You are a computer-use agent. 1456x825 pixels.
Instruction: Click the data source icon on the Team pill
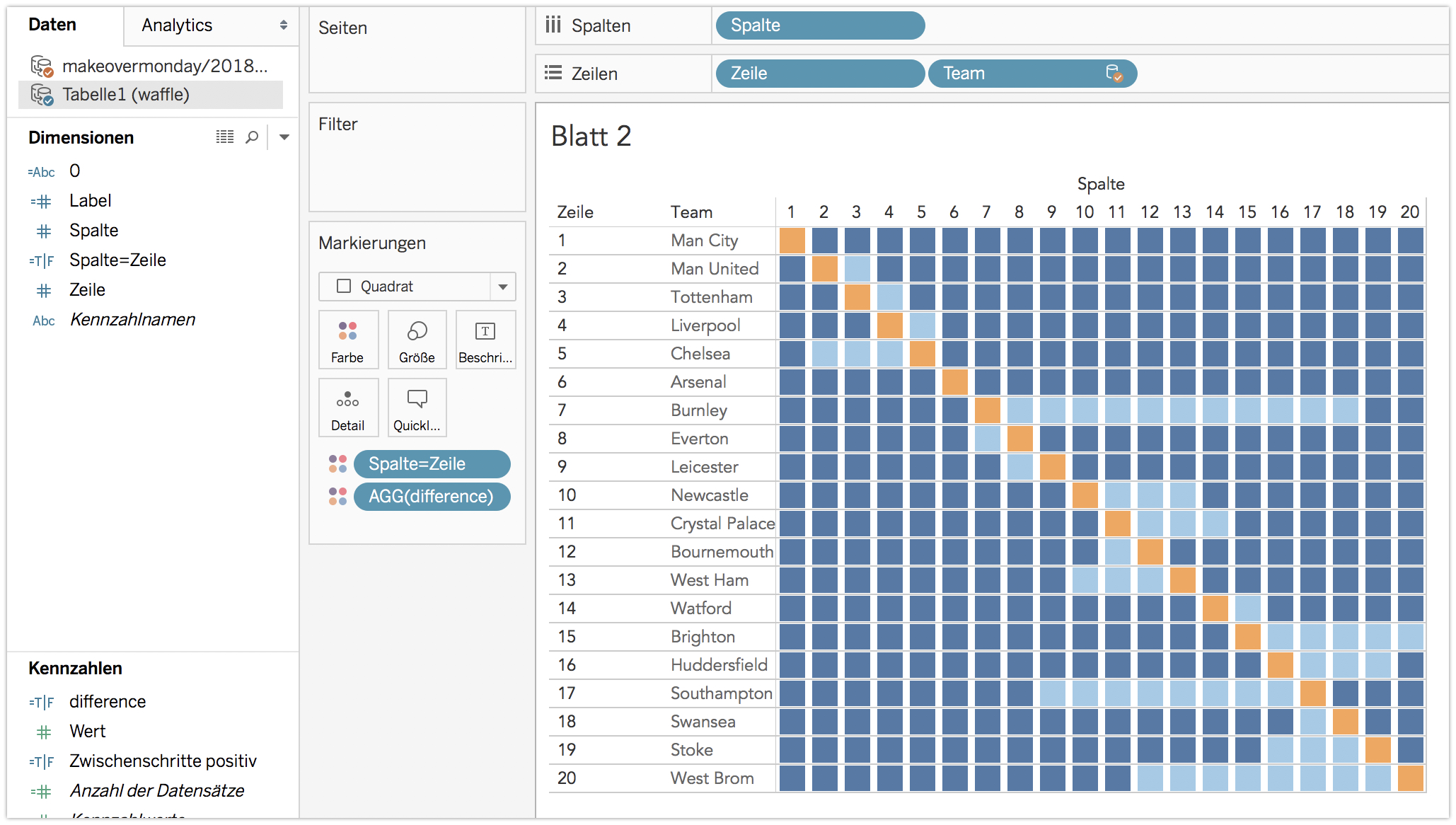pyautogui.click(x=1114, y=74)
